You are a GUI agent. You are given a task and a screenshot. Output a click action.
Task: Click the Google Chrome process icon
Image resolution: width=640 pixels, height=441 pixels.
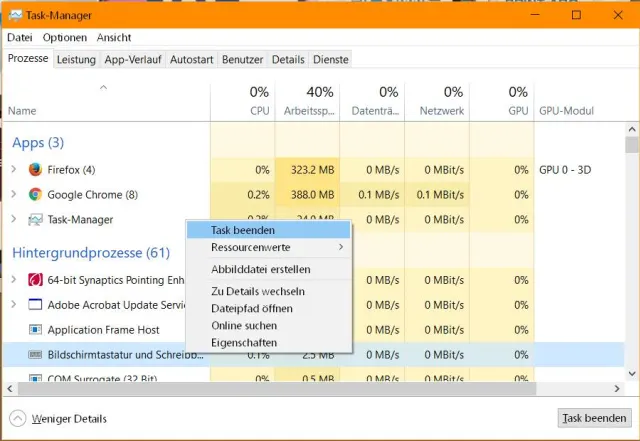35,195
